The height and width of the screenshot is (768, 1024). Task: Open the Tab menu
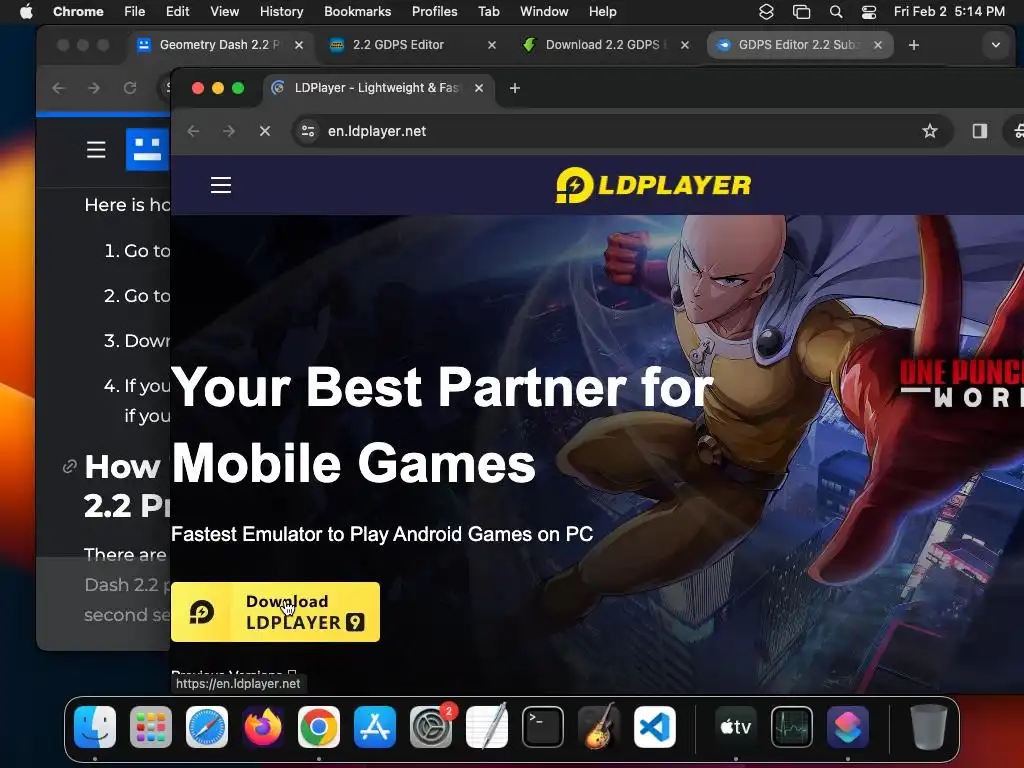[x=488, y=12]
